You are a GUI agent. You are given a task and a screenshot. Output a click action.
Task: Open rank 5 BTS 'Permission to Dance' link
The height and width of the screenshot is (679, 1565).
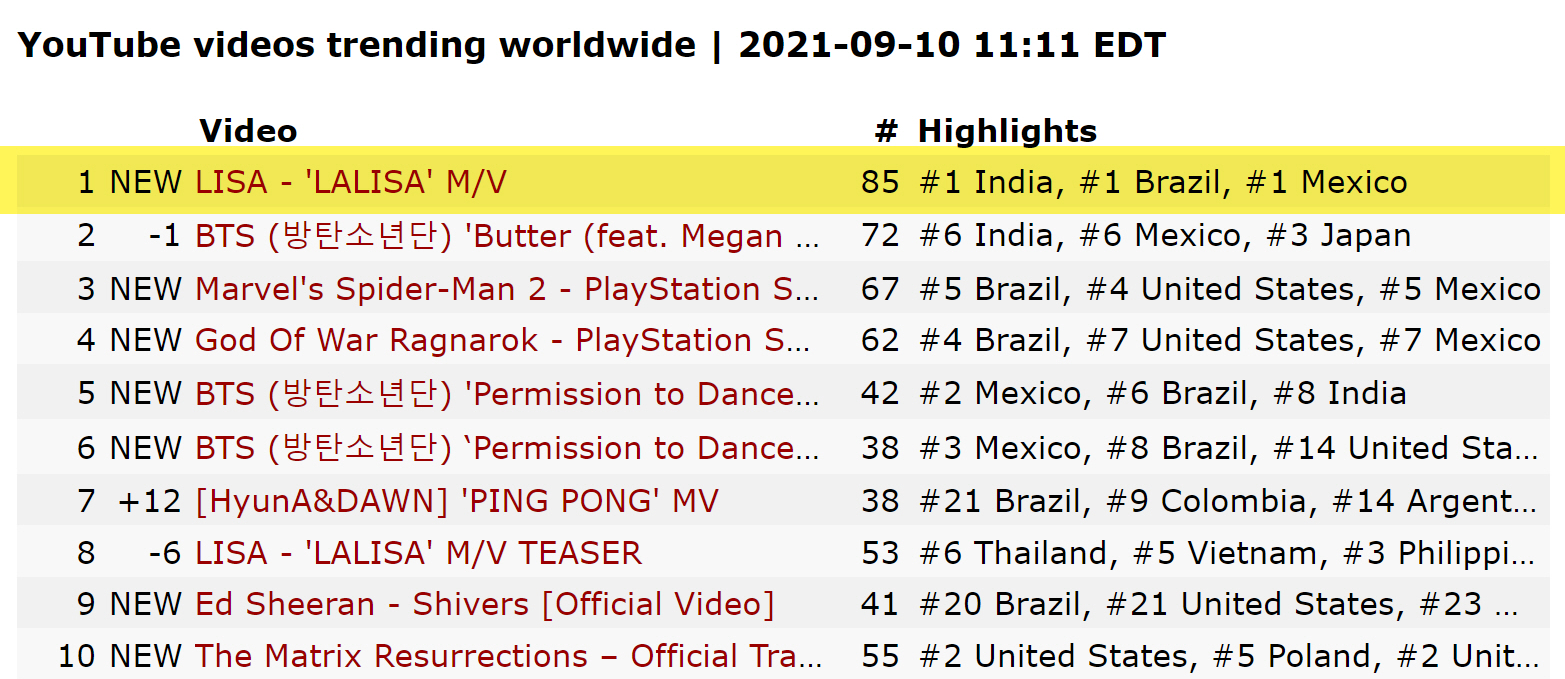507,394
